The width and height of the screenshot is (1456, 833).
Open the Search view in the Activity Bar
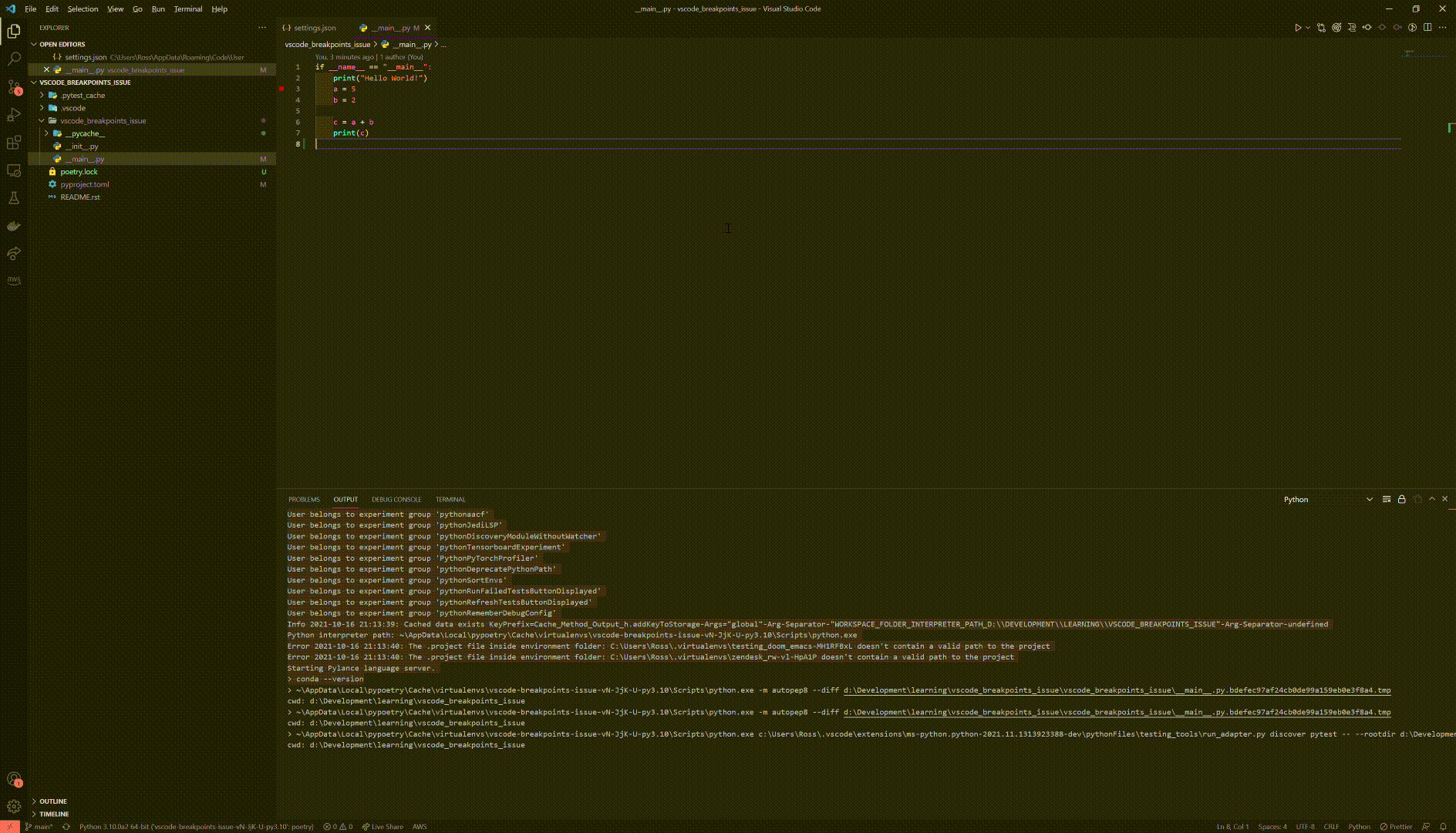pos(14,59)
